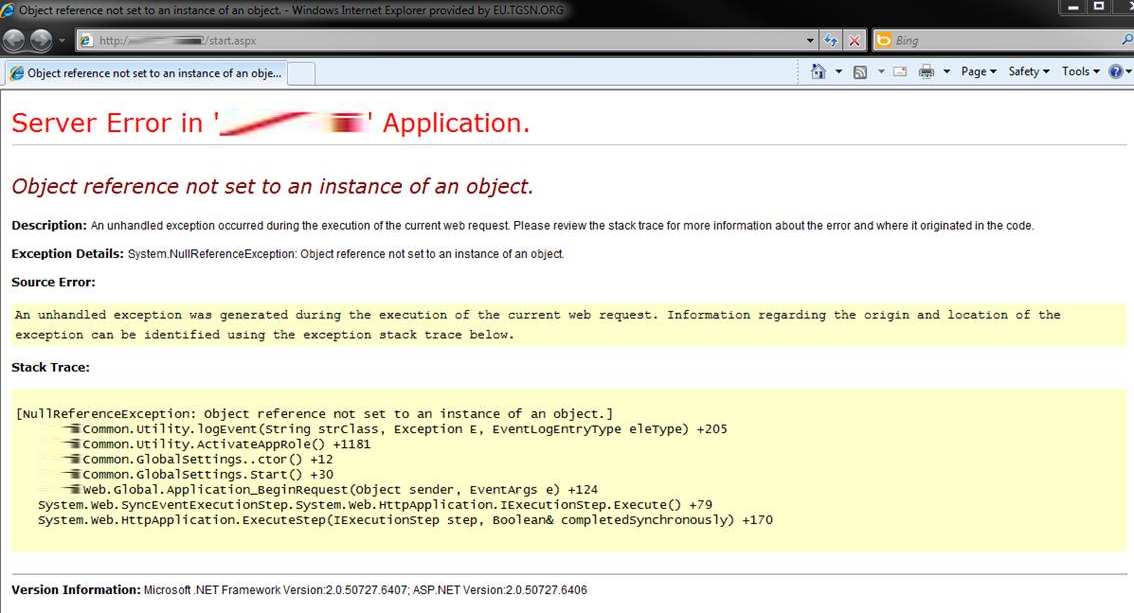This screenshot has width=1134, height=613.
Task: Click the Read Mail envelope icon
Action: [x=899, y=72]
